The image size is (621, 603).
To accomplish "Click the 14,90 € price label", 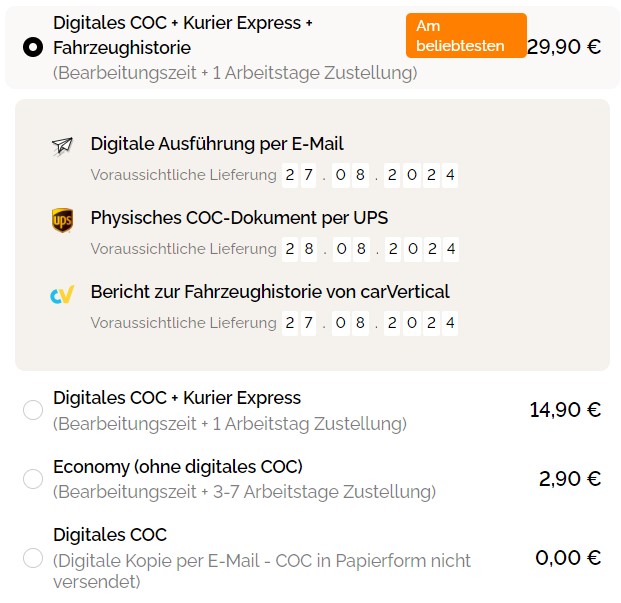I will [565, 409].
